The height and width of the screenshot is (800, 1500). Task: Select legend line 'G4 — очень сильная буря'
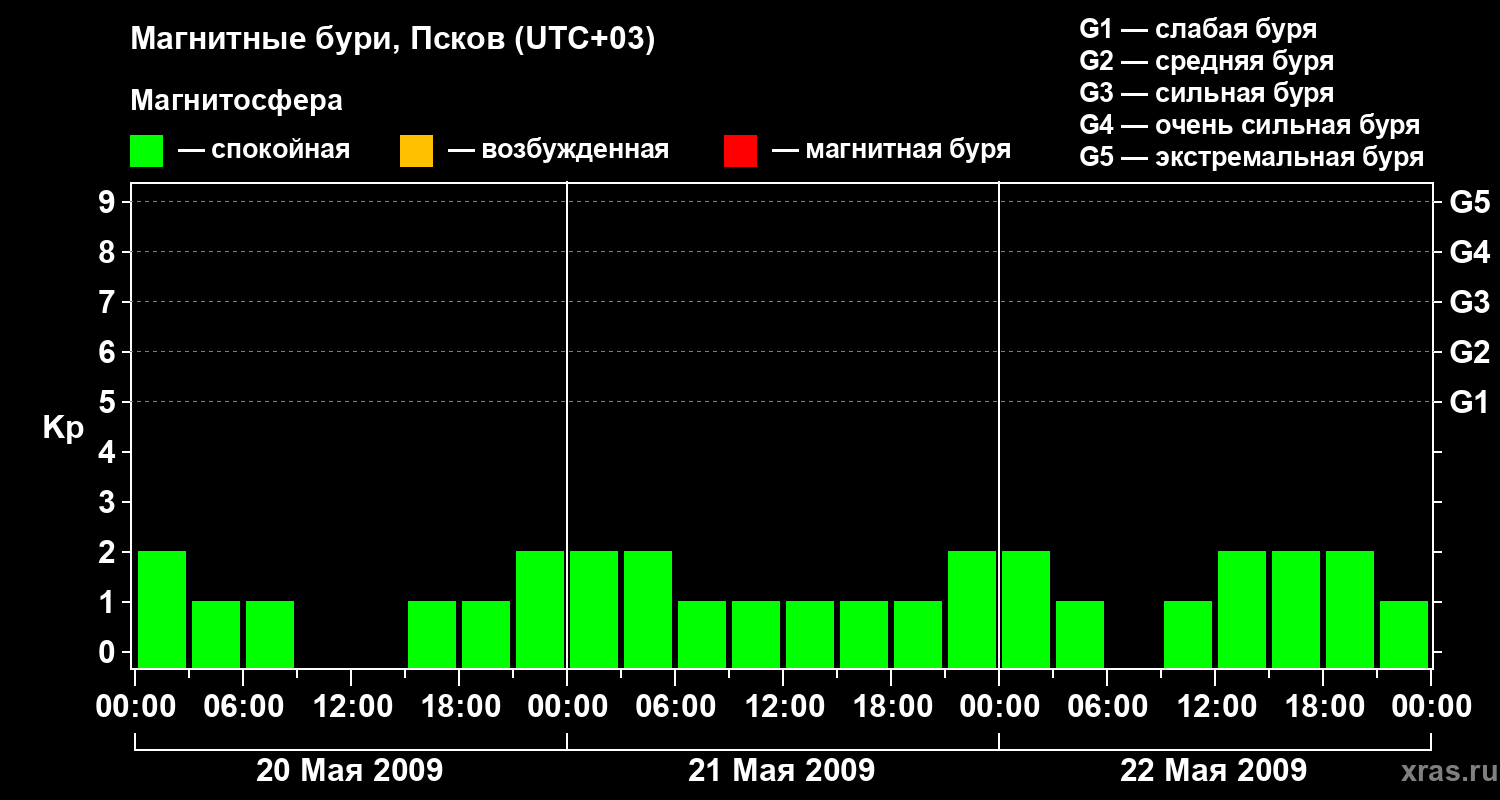1250,125
